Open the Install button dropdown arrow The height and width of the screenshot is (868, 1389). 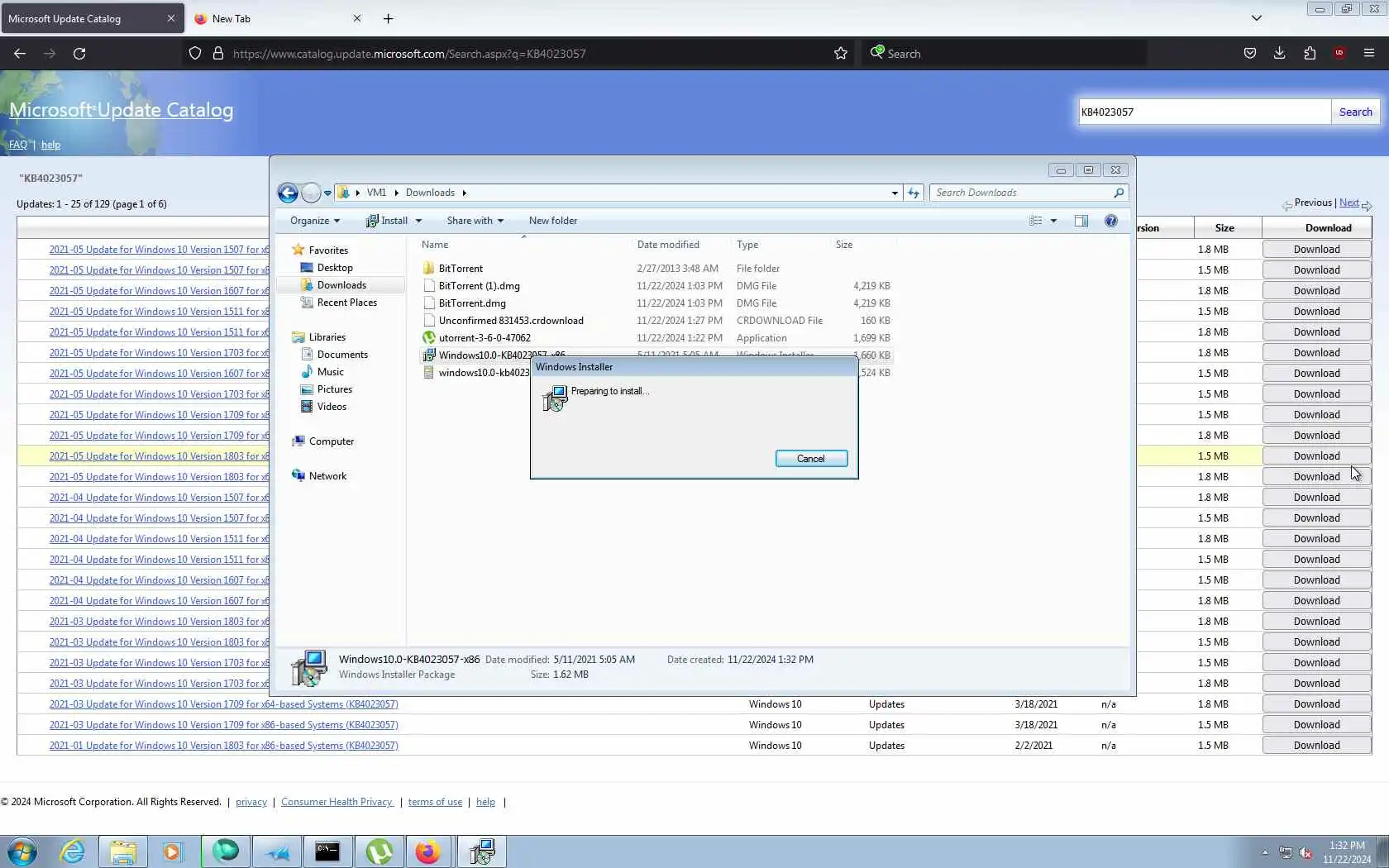point(418,221)
